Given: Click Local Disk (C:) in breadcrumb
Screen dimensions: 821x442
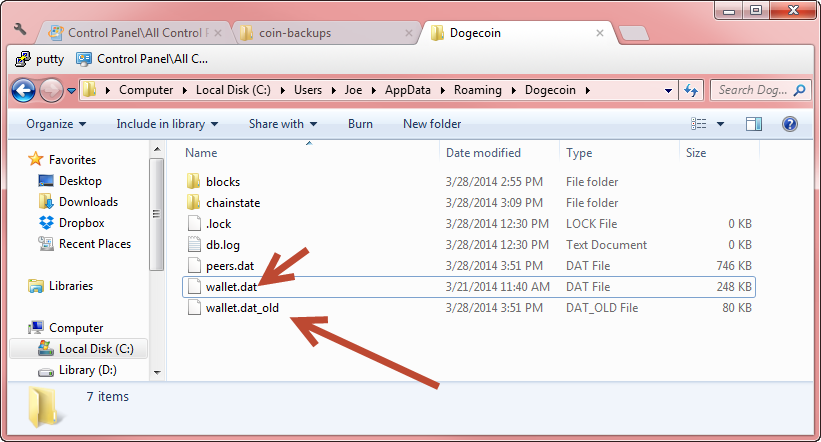Looking at the screenshot, I should (x=233, y=90).
